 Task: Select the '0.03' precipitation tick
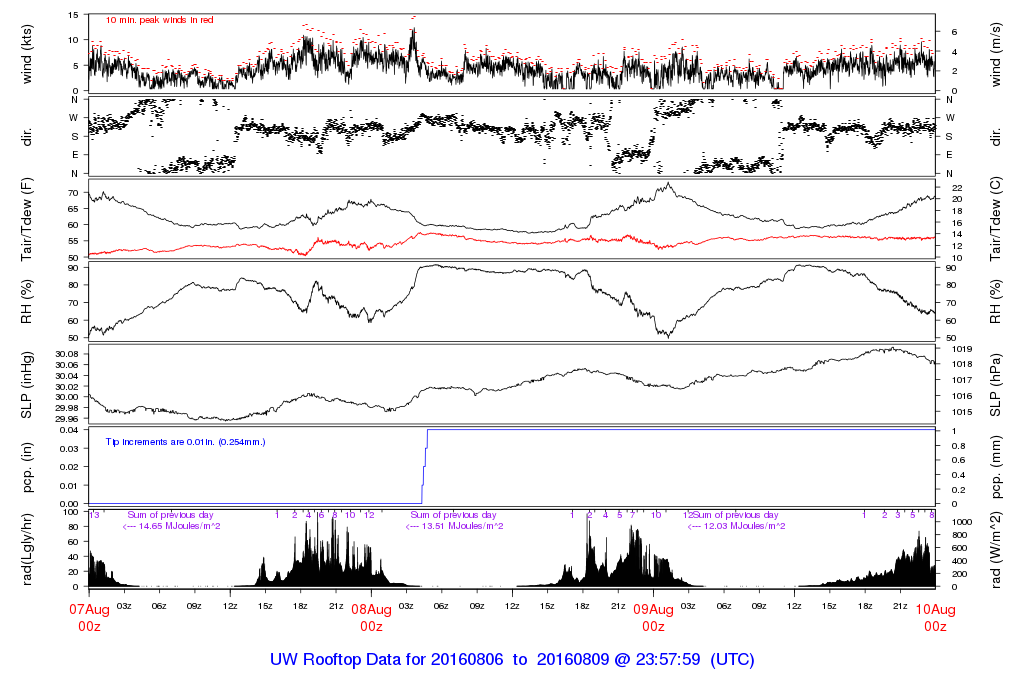69,449
